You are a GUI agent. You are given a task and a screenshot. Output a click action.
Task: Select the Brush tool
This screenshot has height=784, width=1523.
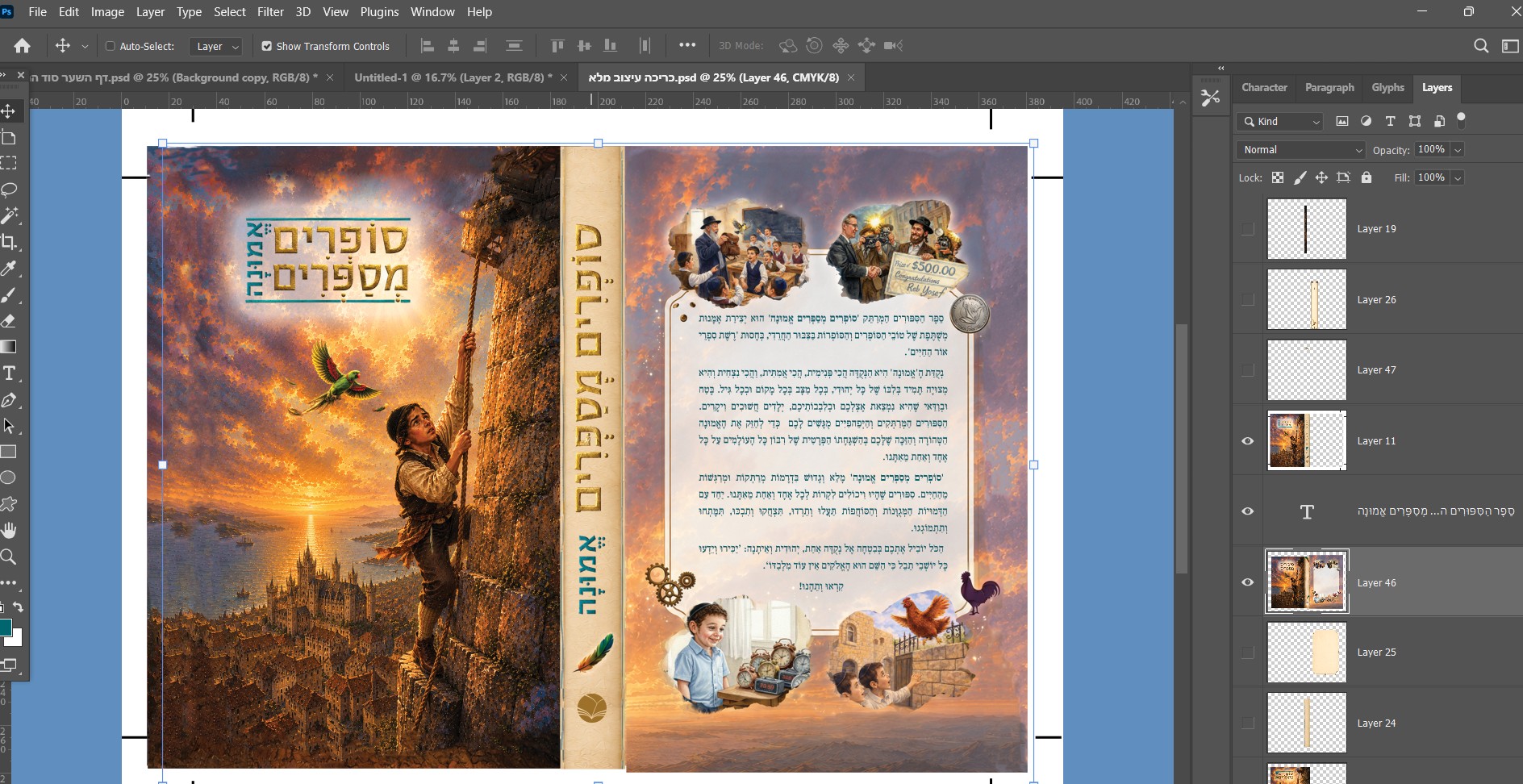pyautogui.click(x=8, y=294)
